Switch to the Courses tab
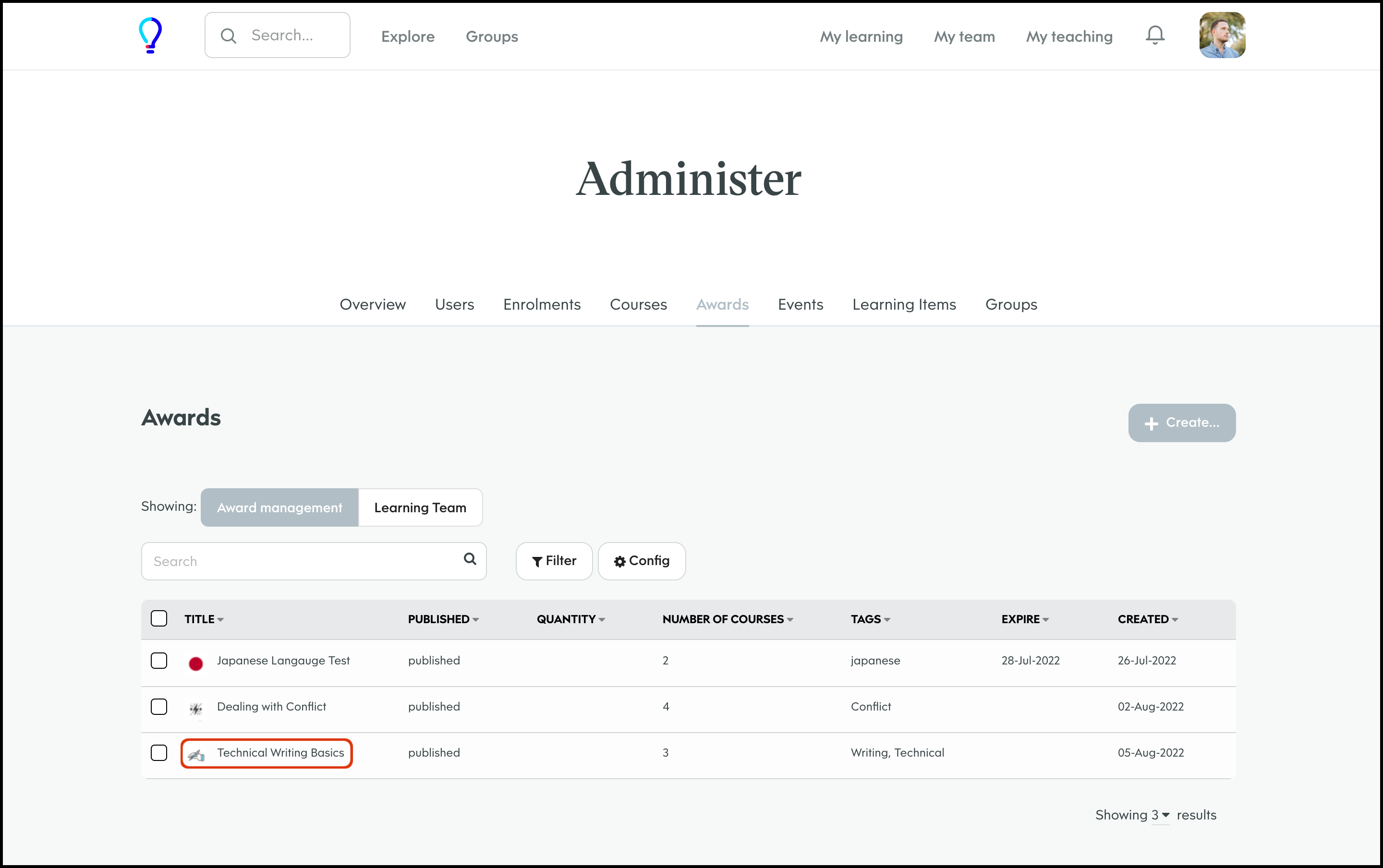1383x868 pixels. point(638,305)
